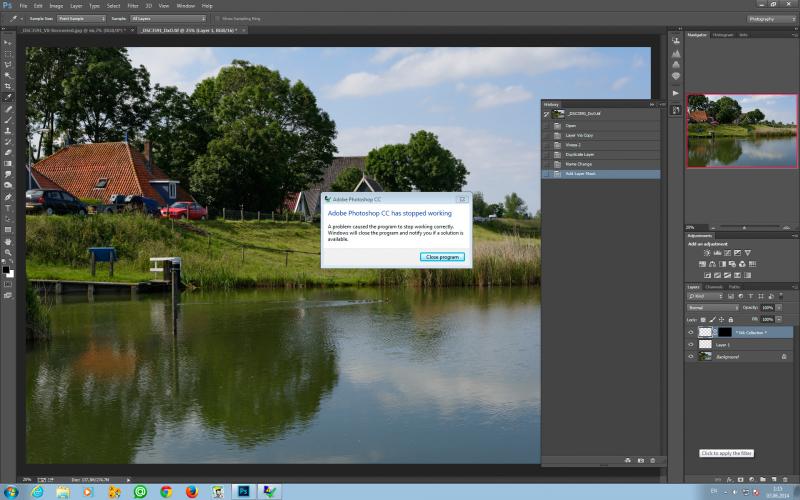The height and width of the screenshot is (500, 800).
Task: Open Sample Size dropdown
Action: [x=81, y=18]
